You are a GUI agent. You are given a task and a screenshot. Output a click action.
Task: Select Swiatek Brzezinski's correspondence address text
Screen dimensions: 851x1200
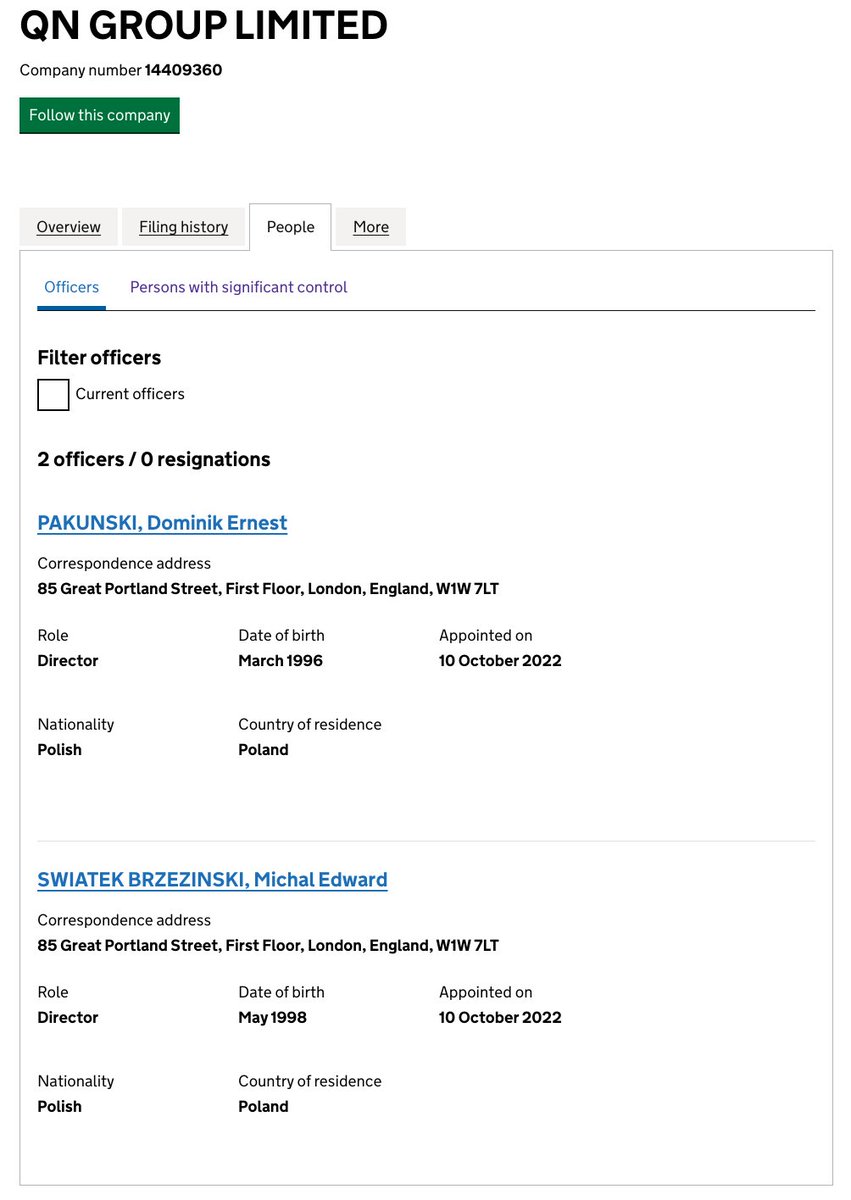(x=268, y=946)
